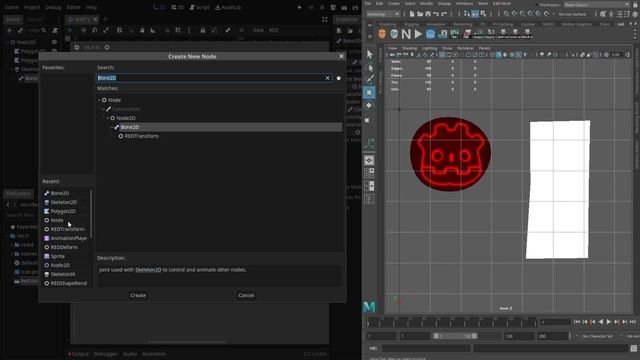640x360 pixels.
Task: Jump to start of Maya playback range
Action: click(577, 322)
